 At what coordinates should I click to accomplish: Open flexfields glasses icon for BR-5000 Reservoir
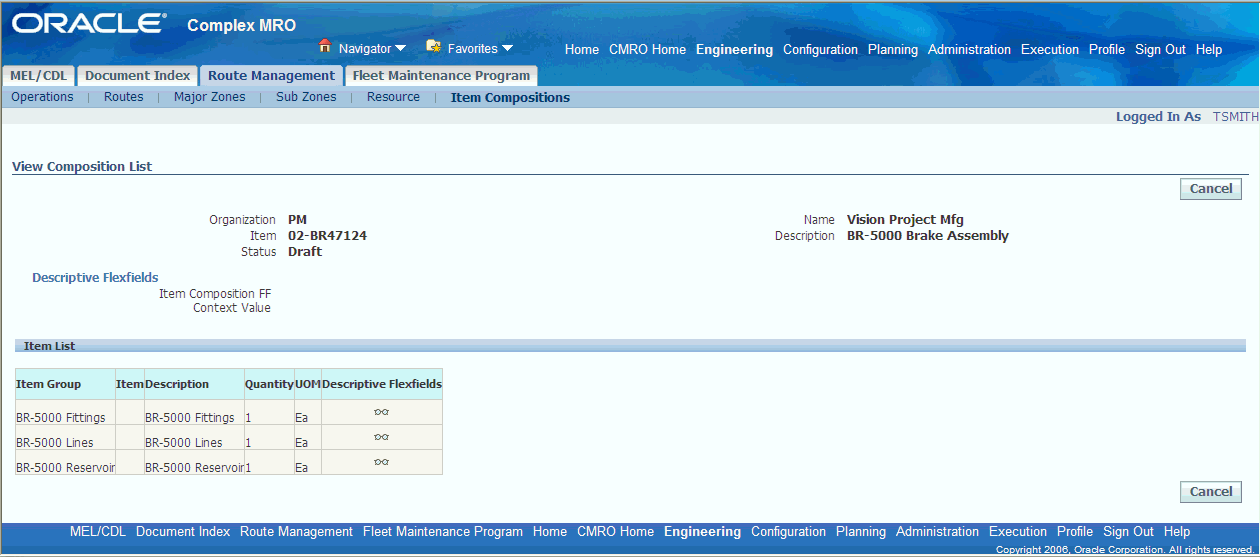click(381, 462)
